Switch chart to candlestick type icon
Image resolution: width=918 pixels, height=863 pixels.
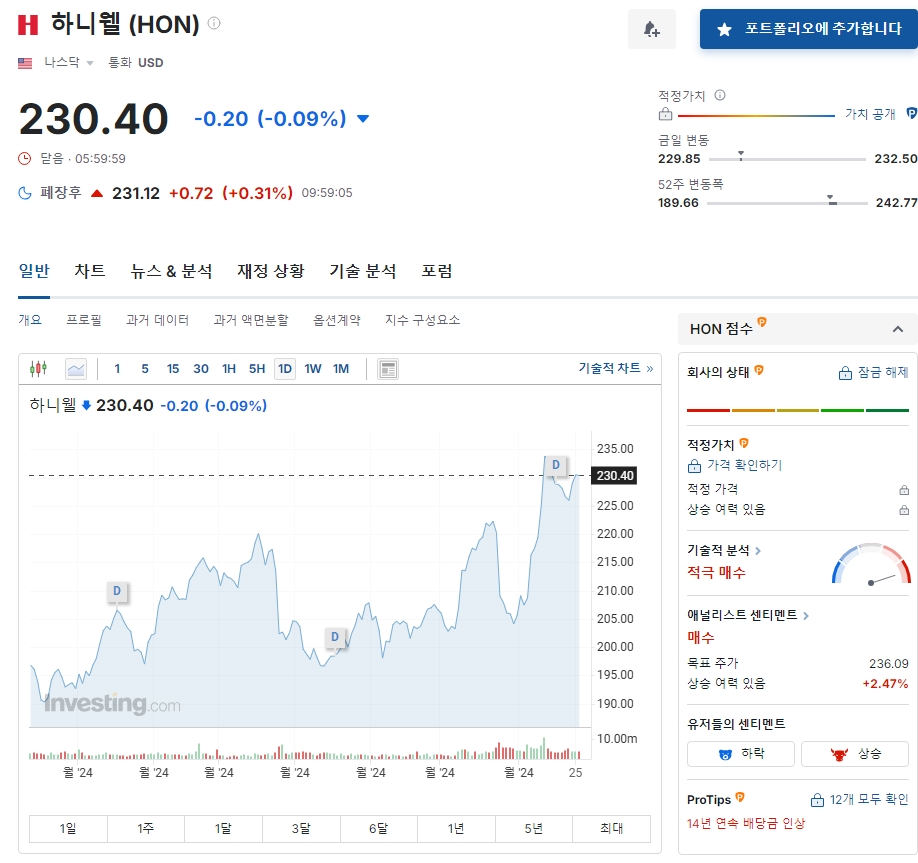[38, 369]
